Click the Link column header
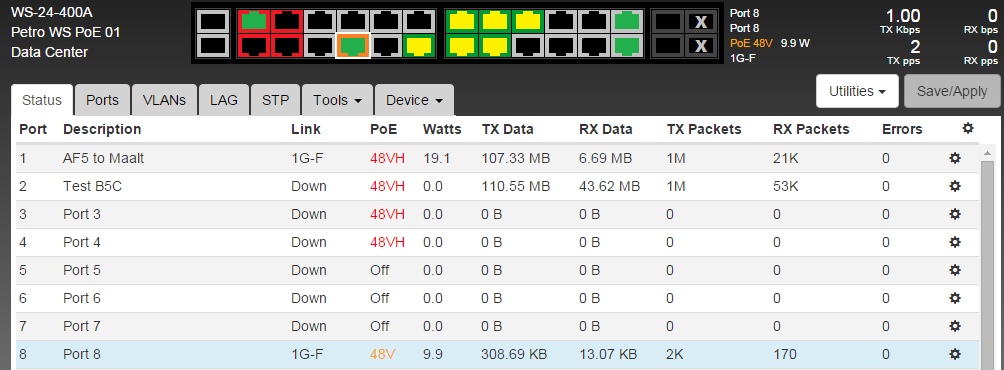The height and width of the screenshot is (370, 1004). pos(306,129)
